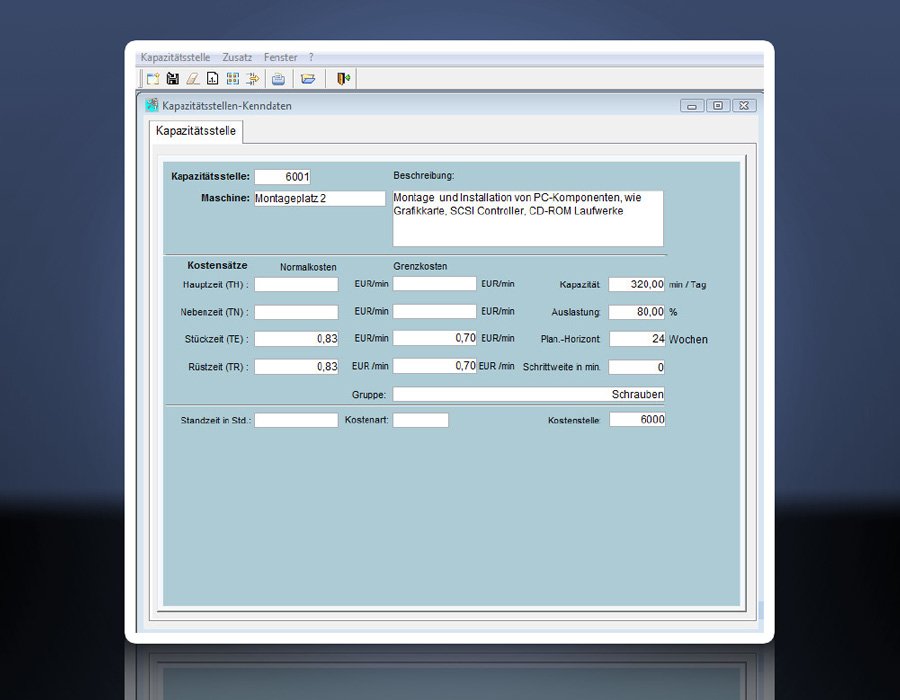Screen dimensions: 900x700
Task: Select the Kapazitätsstelle tab
Action: coord(196,131)
